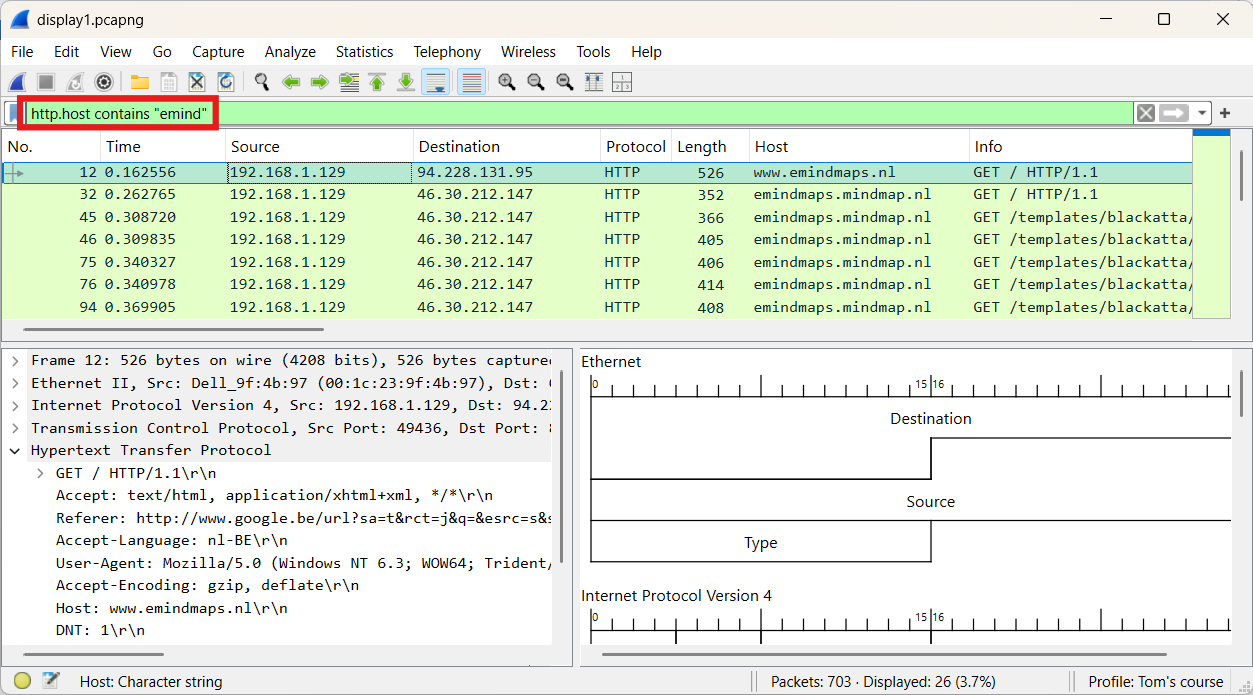The image size is (1253, 695).
Task: Add a display filter button with plus
Action: (x=1225, y=113)
